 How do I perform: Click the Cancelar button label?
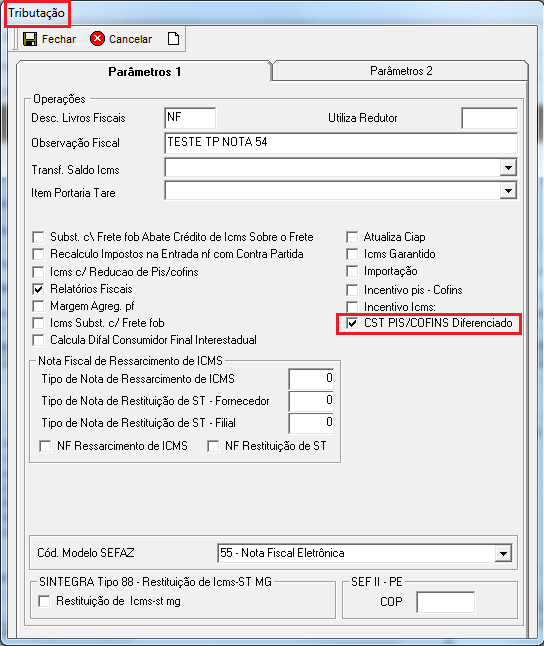click(130, 39)
